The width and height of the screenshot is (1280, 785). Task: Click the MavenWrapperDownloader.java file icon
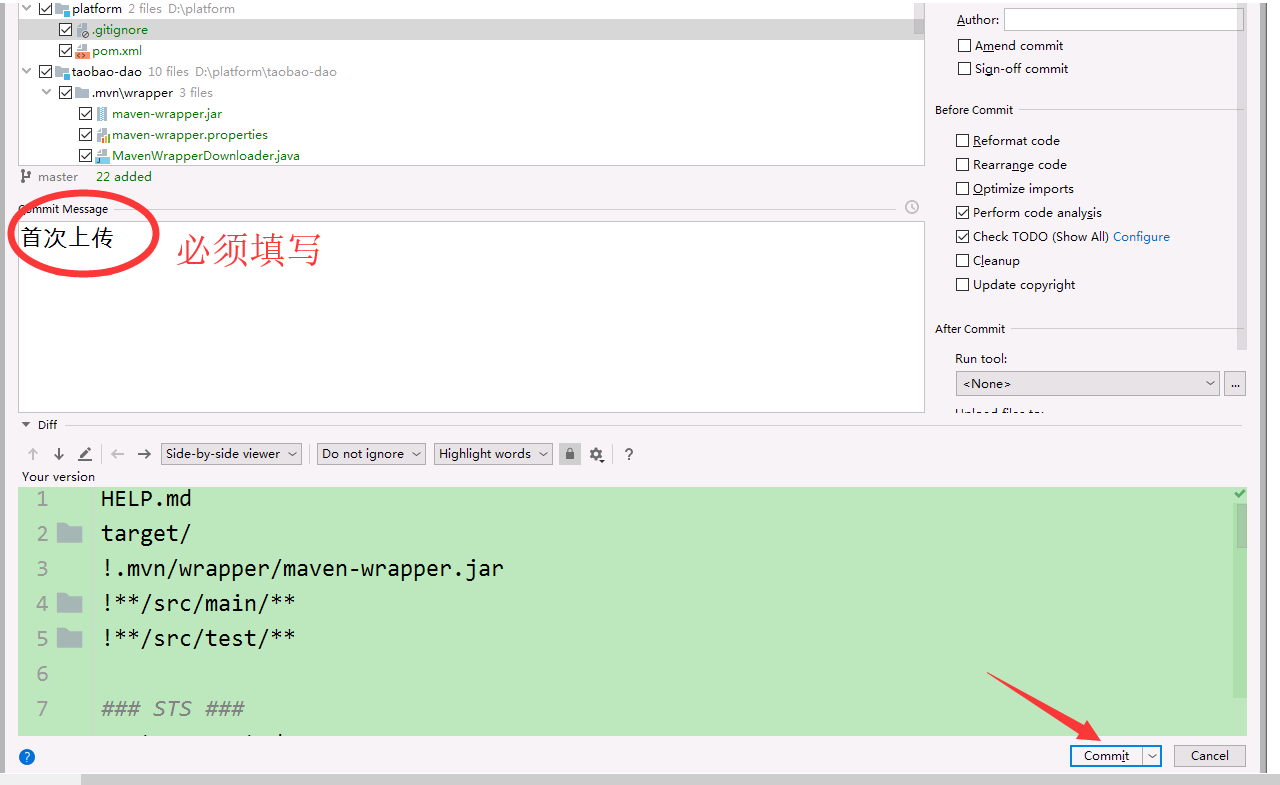[x=102, y=156]
